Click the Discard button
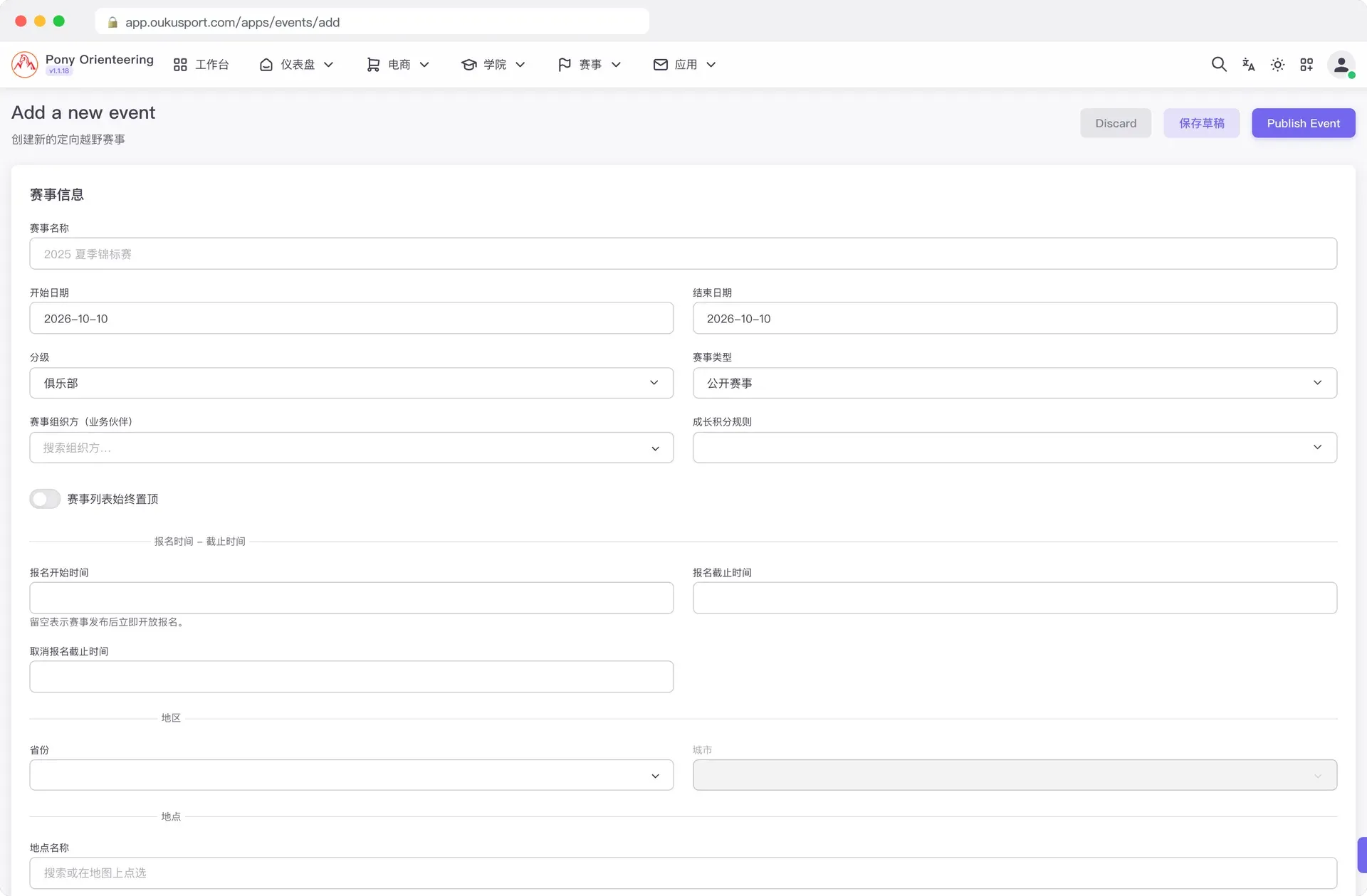Viewport: 1367px width, 896px height. [x=1115, y=123]
